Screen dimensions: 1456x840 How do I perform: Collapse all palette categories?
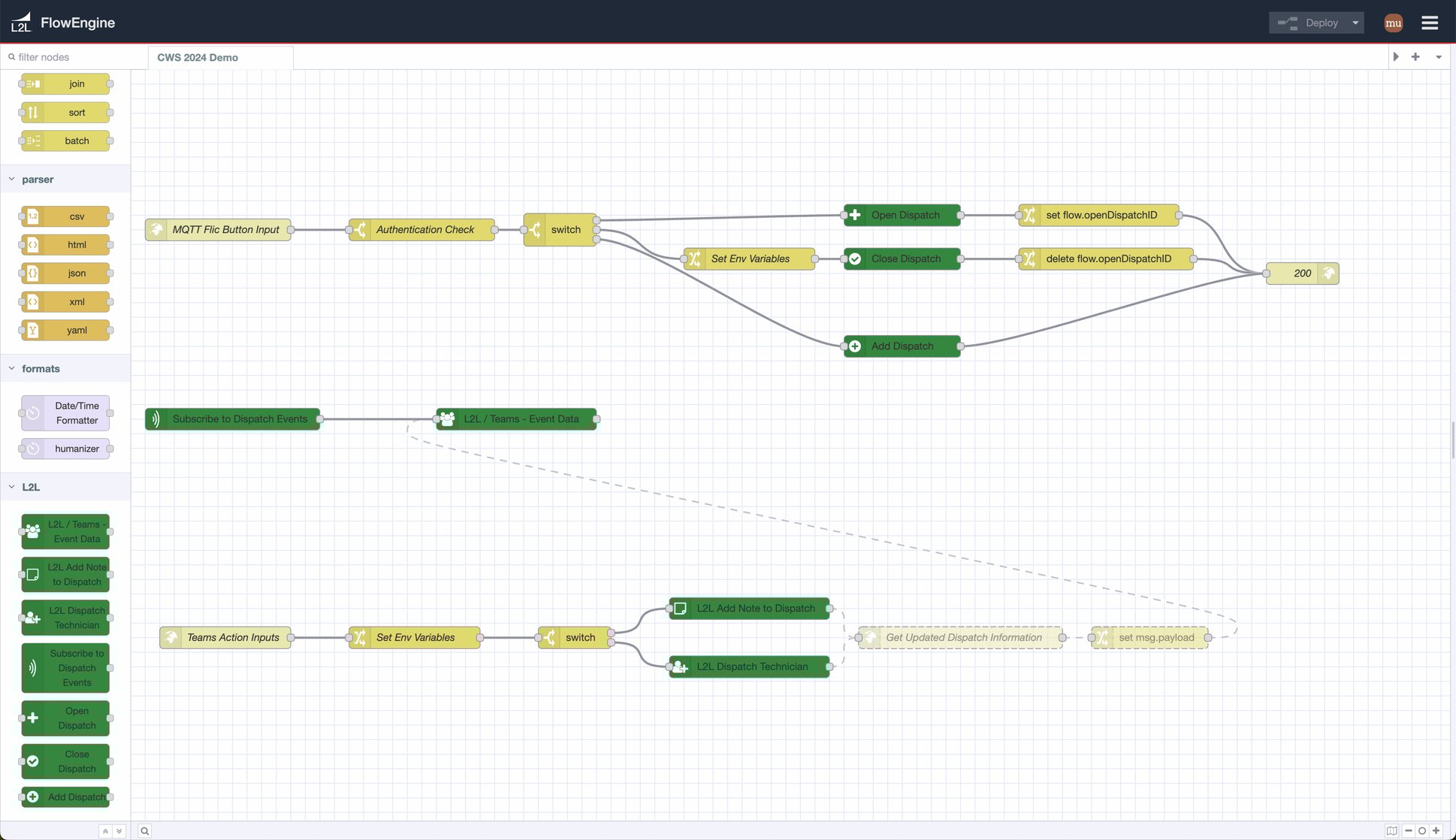105,830
